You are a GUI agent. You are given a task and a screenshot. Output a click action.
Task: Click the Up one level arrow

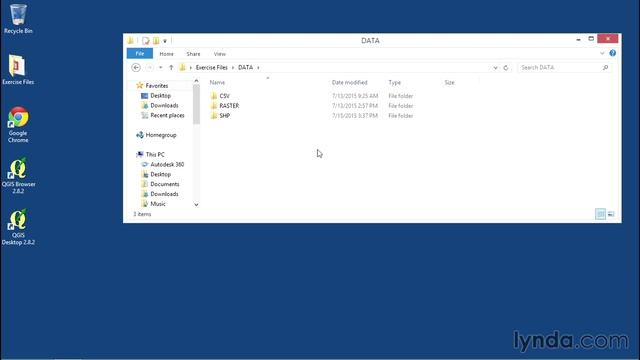pyautogui.click(x=171, y=67)
